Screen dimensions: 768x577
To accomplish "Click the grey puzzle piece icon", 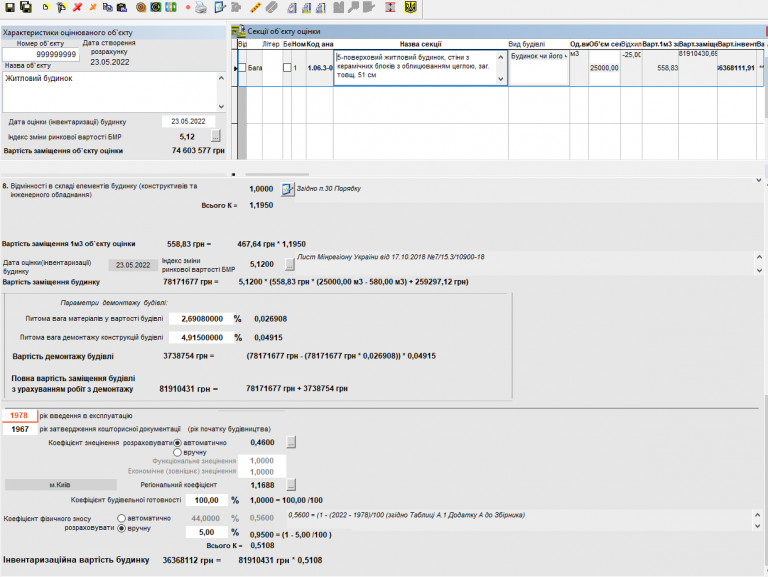I will point(236,7).
